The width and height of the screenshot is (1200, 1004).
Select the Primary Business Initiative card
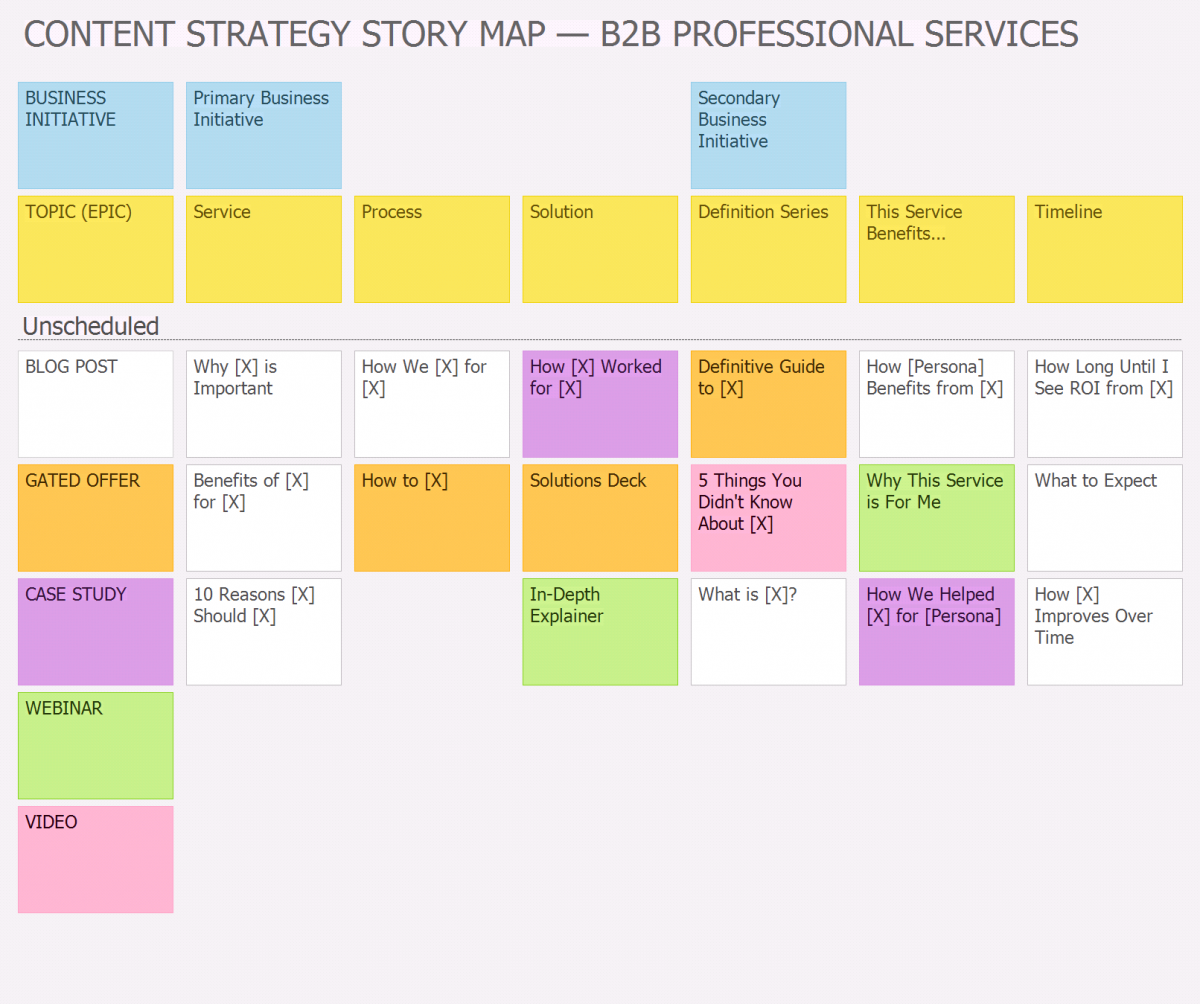[263, 135]
